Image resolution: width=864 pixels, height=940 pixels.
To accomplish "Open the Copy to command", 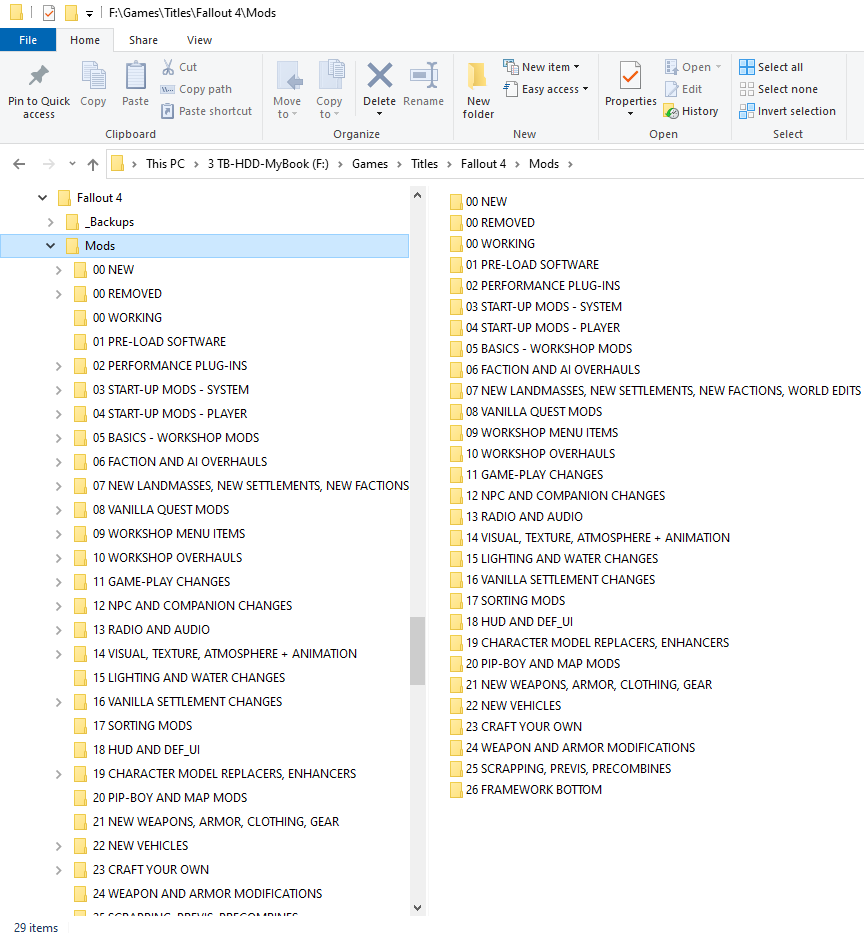I will tap(329, 90).
